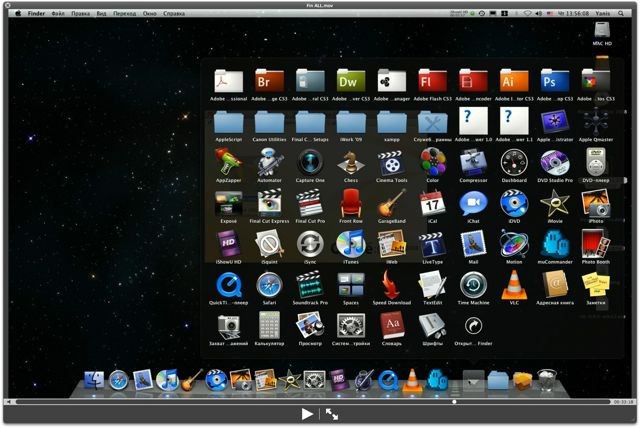Launch Photo Booth
This screenshot has width=640, height=428.
[x=596, y=244]
